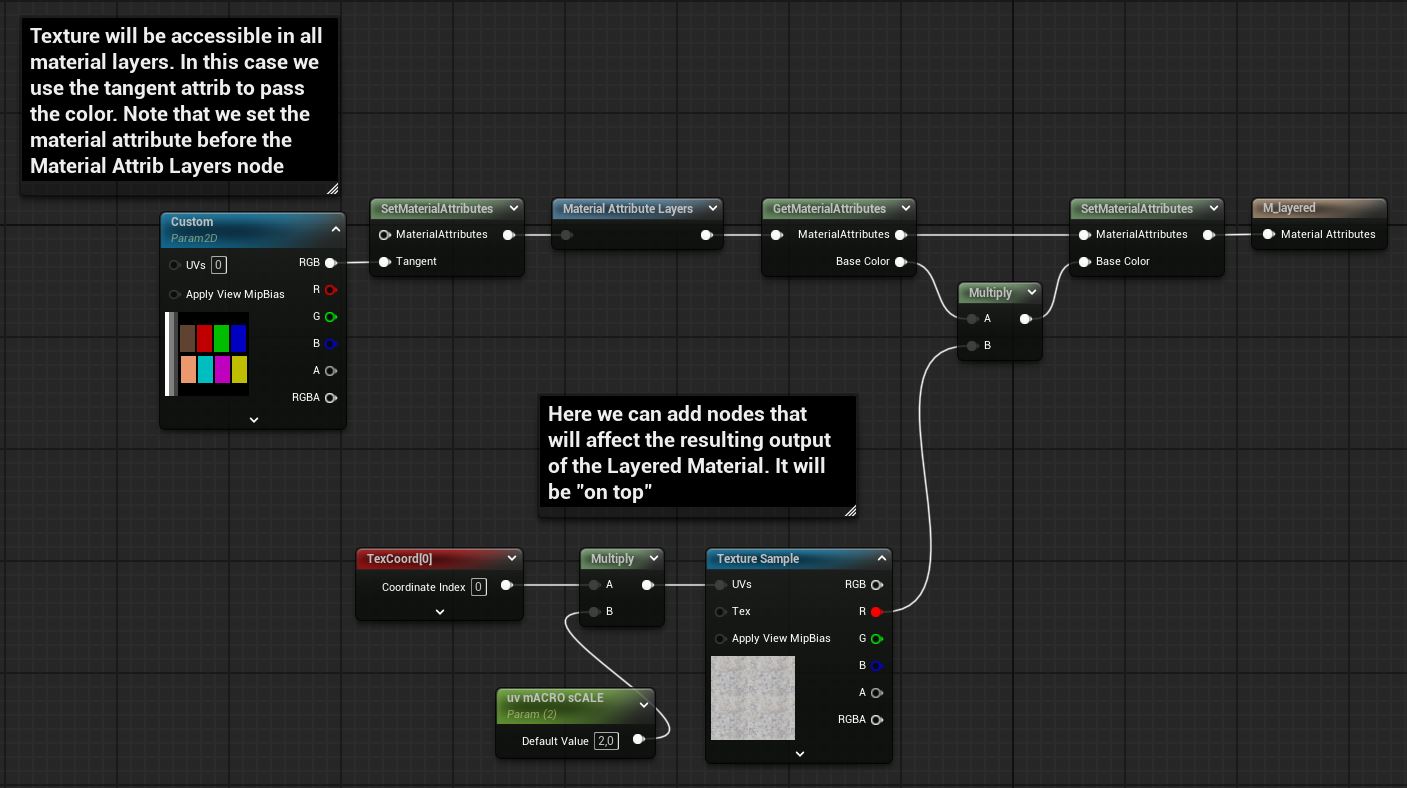
Task: Click Default Value field showing 2,0
Action: click(606, 741)
